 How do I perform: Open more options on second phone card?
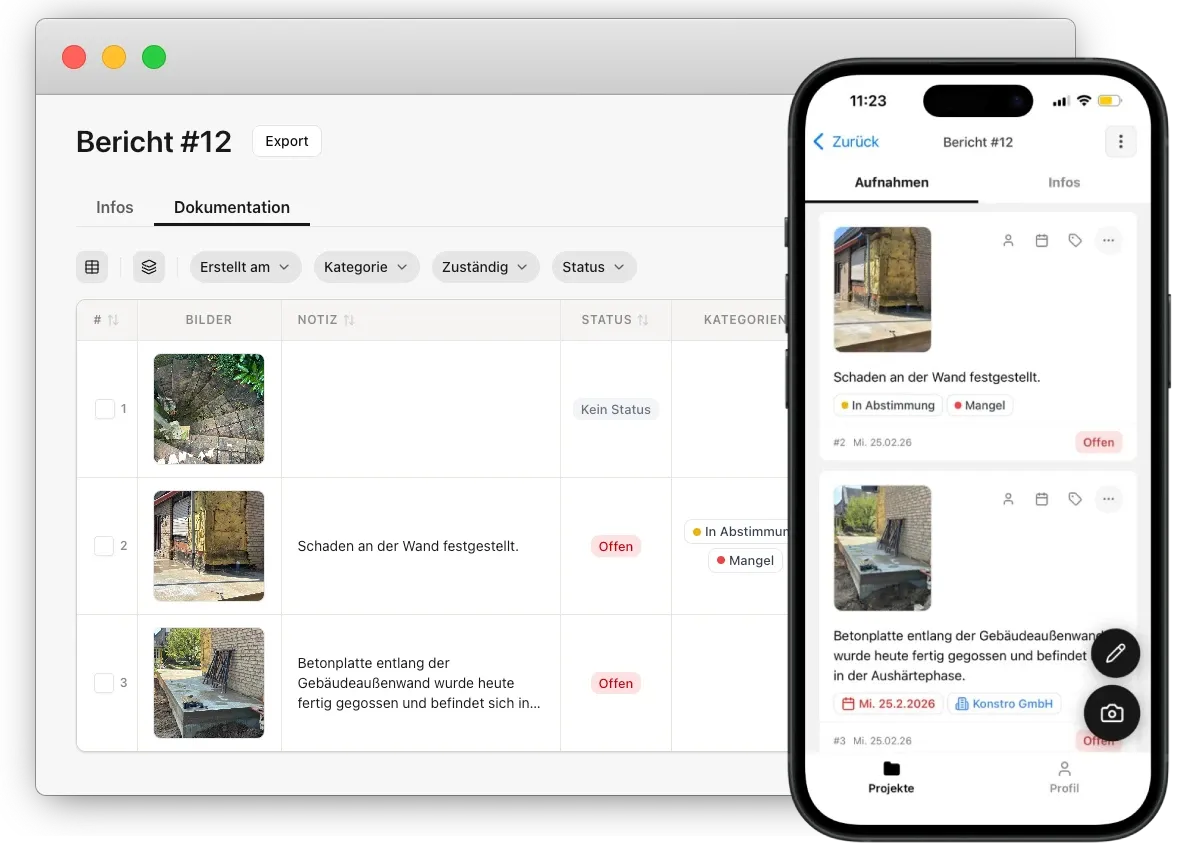1108,499
